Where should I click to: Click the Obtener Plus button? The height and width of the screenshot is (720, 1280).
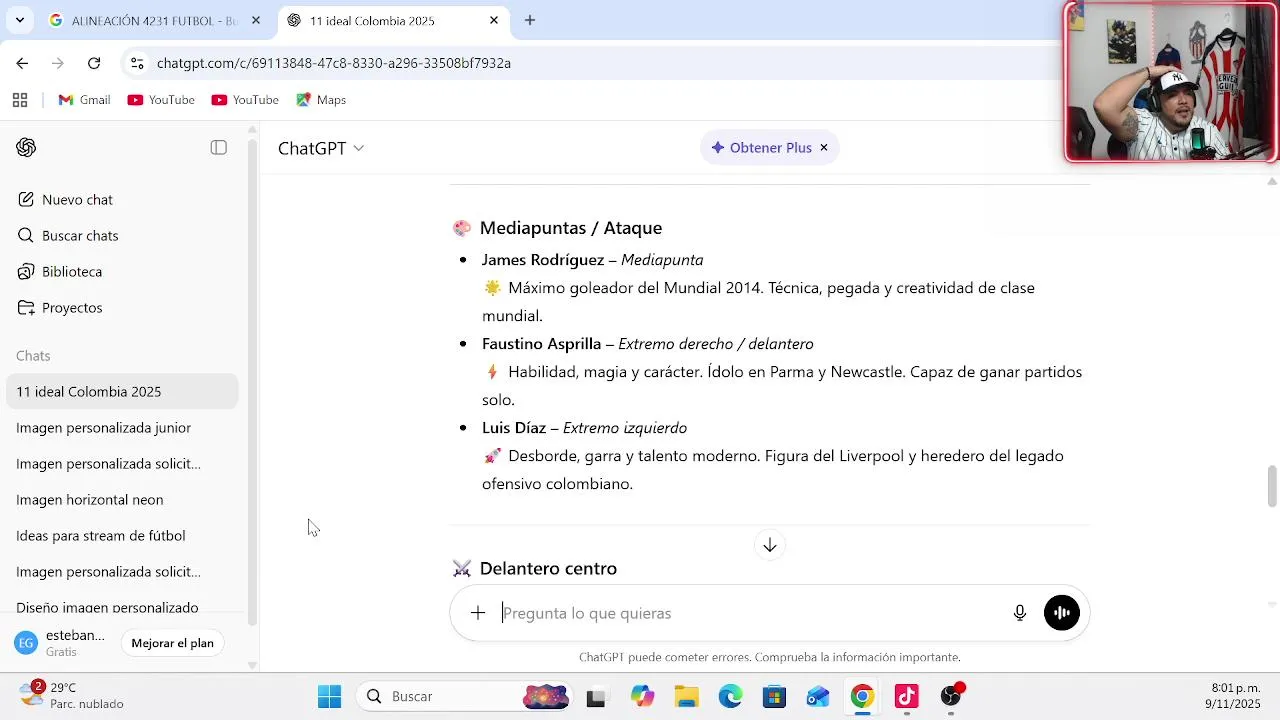[761, 148]
